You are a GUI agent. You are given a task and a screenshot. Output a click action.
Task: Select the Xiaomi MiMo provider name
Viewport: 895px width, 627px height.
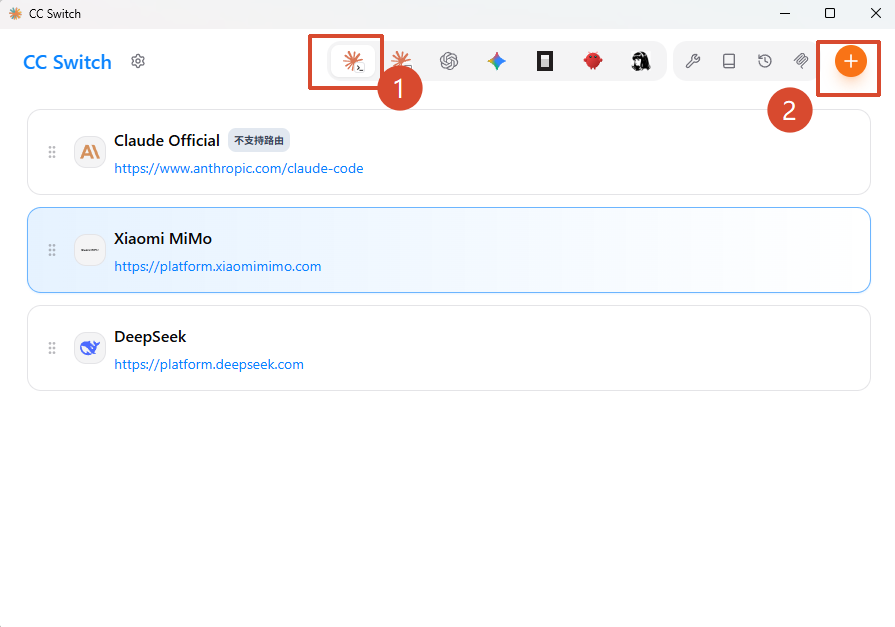point(163,239)
